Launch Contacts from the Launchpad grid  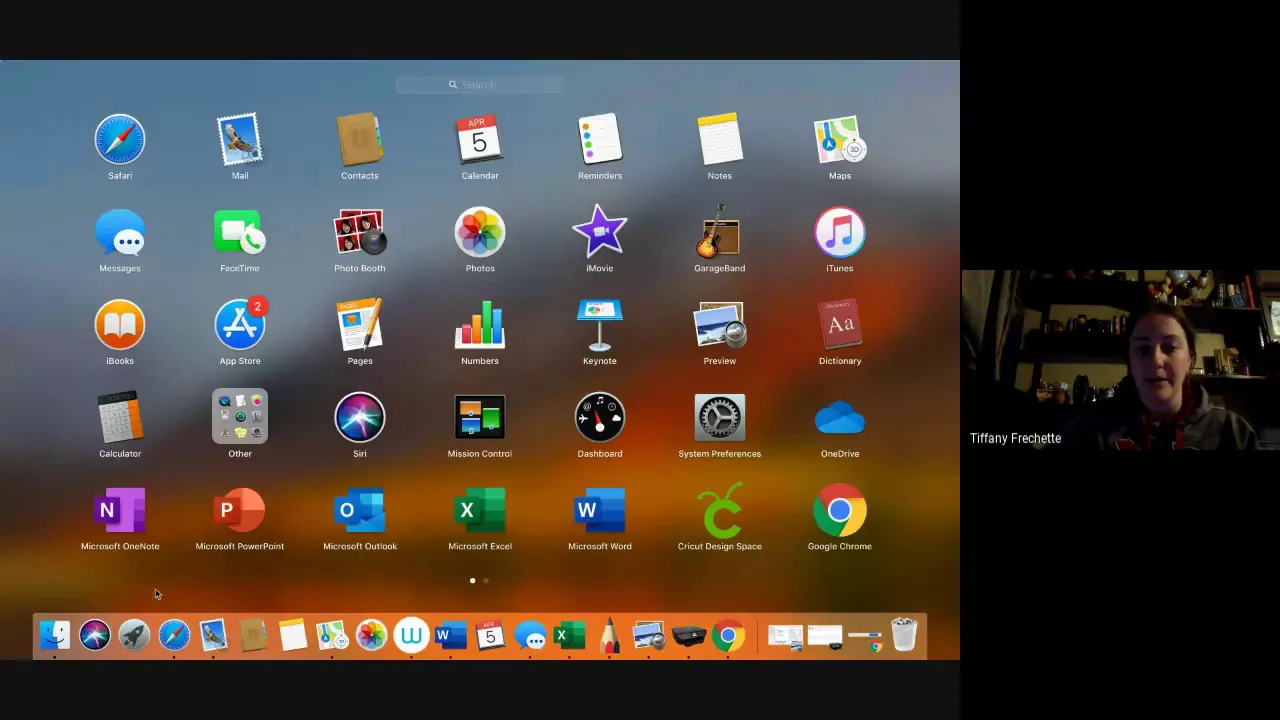coord(360,140)
